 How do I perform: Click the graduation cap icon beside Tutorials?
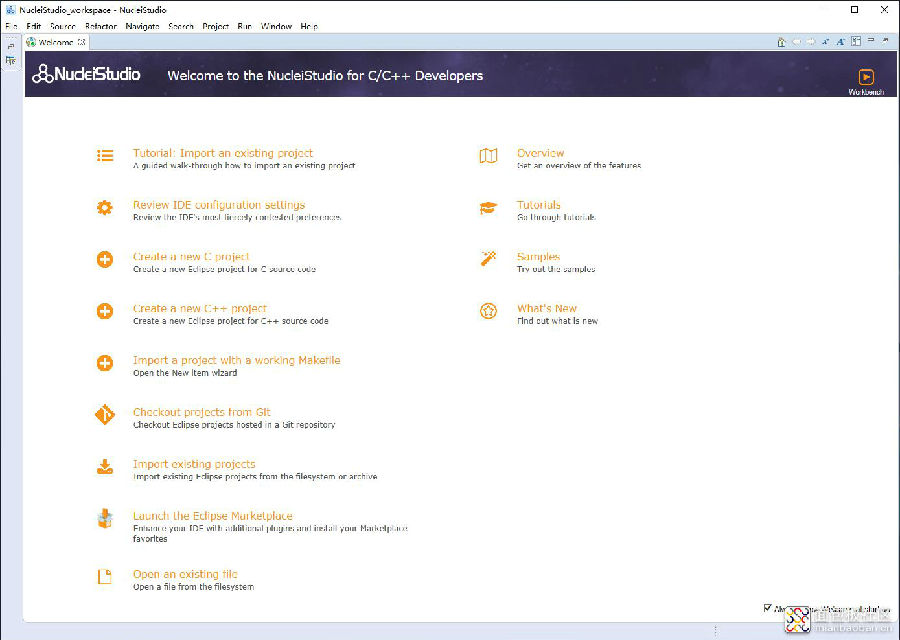pos(488,208)
